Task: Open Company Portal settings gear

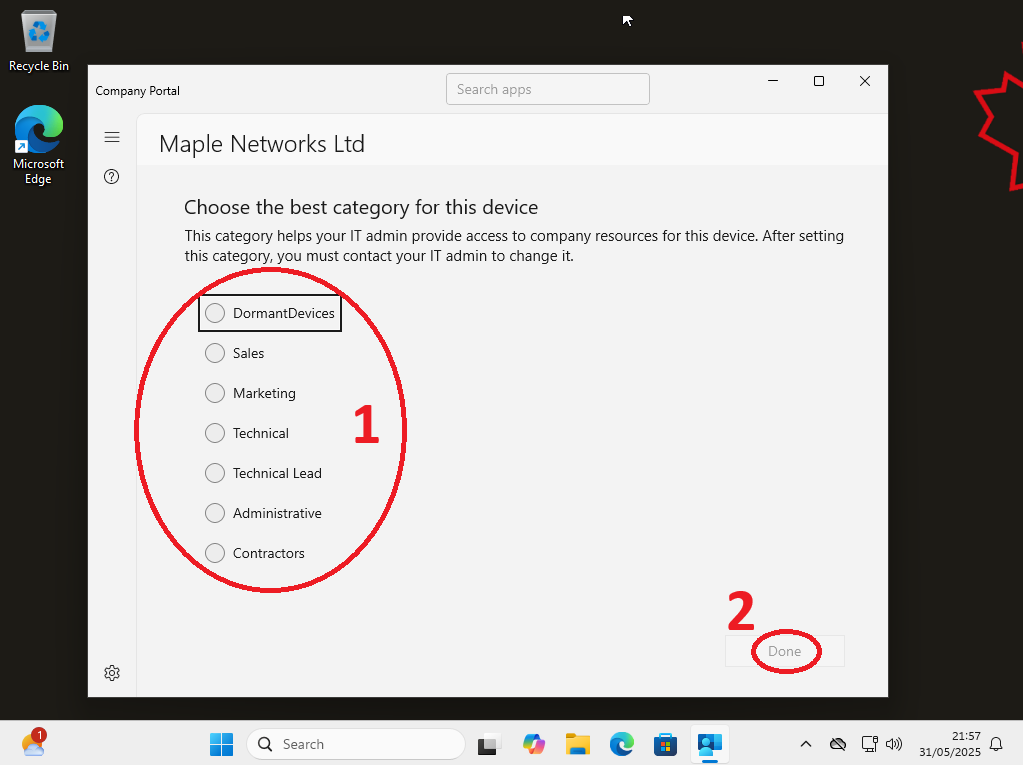Action: (x=112, y=673)
